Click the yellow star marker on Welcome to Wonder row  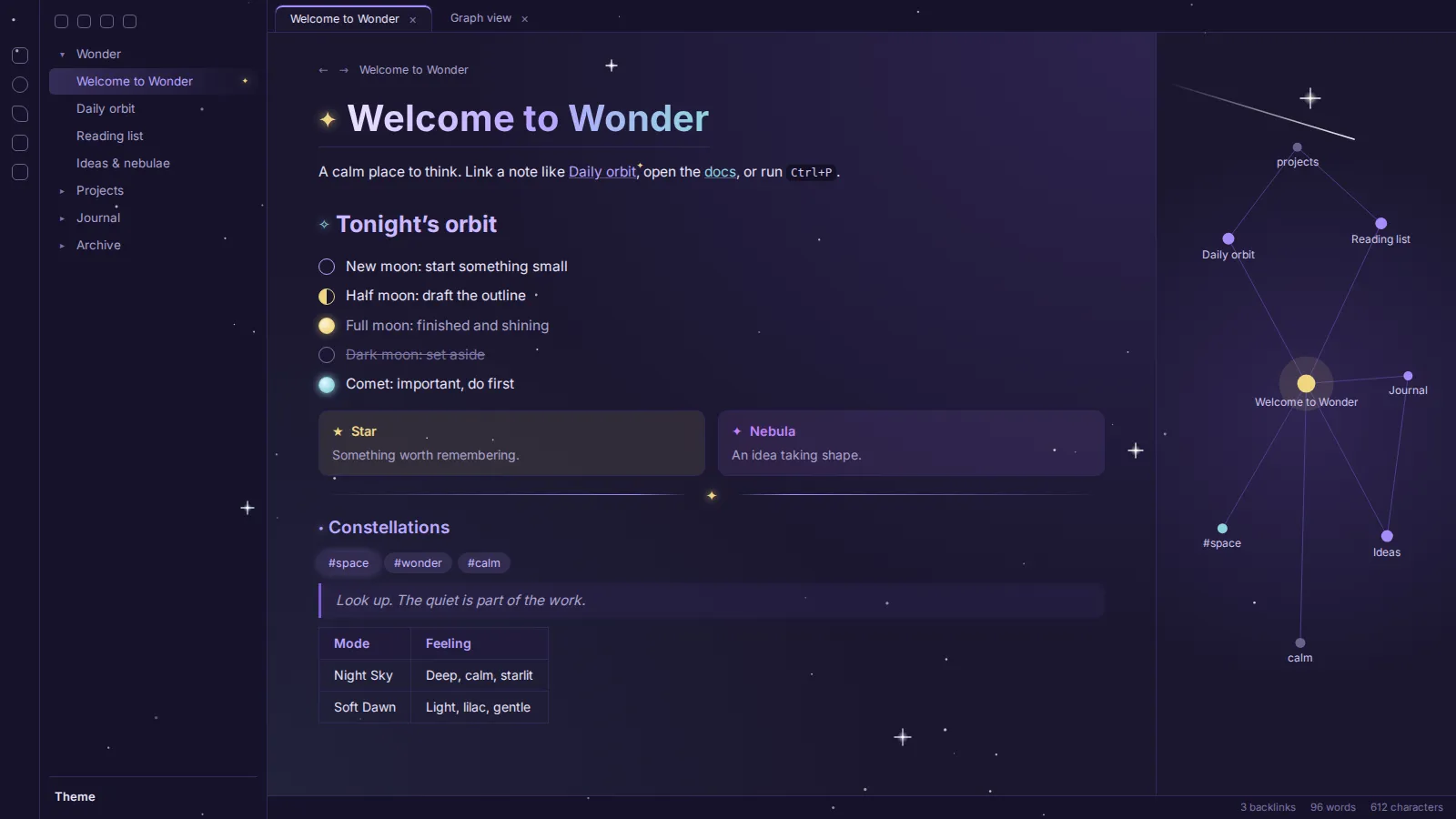click(245, 81)
